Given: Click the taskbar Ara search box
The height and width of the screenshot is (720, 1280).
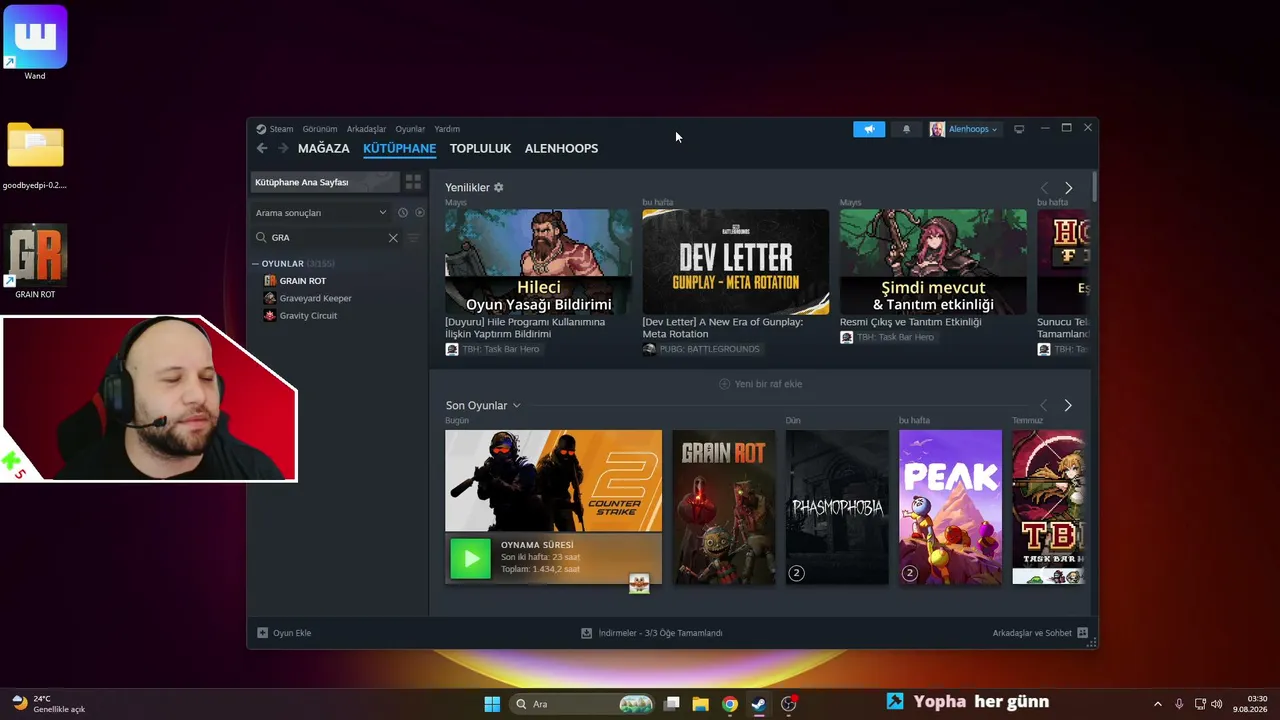Looking at the screenshot, I should pos(582,704).
